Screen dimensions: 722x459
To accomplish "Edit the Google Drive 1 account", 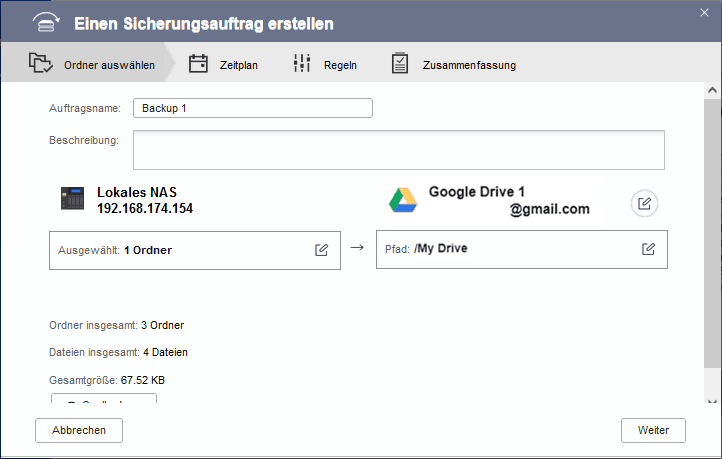I will [645, 203].
